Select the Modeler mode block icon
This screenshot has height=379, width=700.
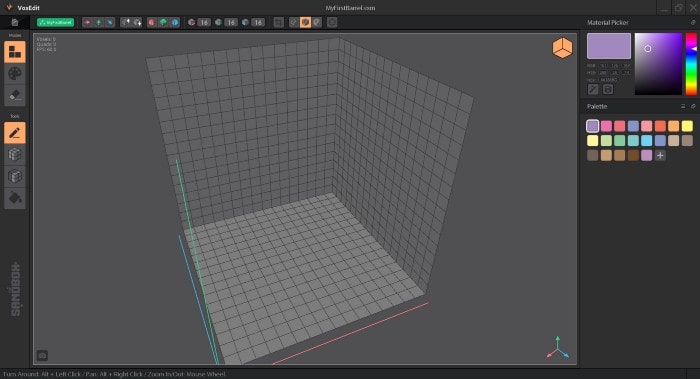15,52
